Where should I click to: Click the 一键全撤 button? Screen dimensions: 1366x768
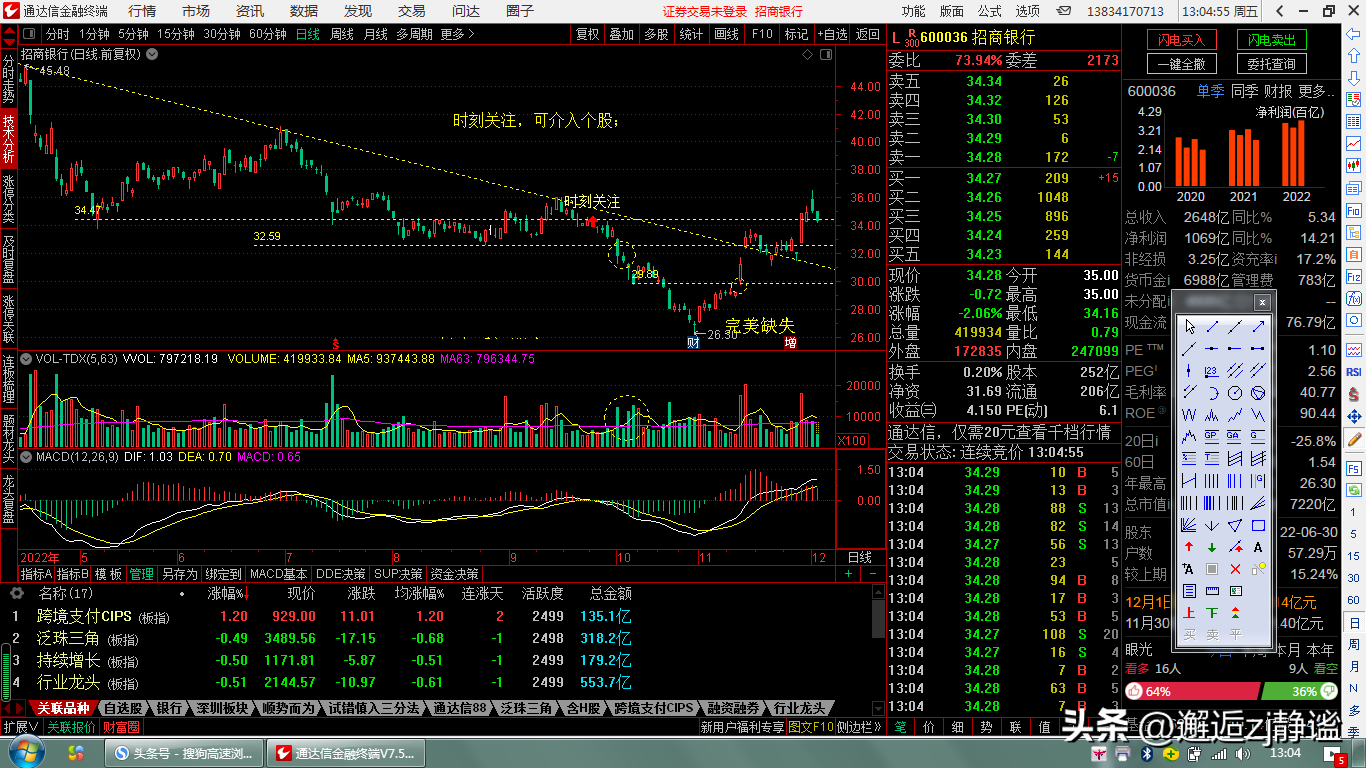pyautogui.click(x=1182, y=64)
